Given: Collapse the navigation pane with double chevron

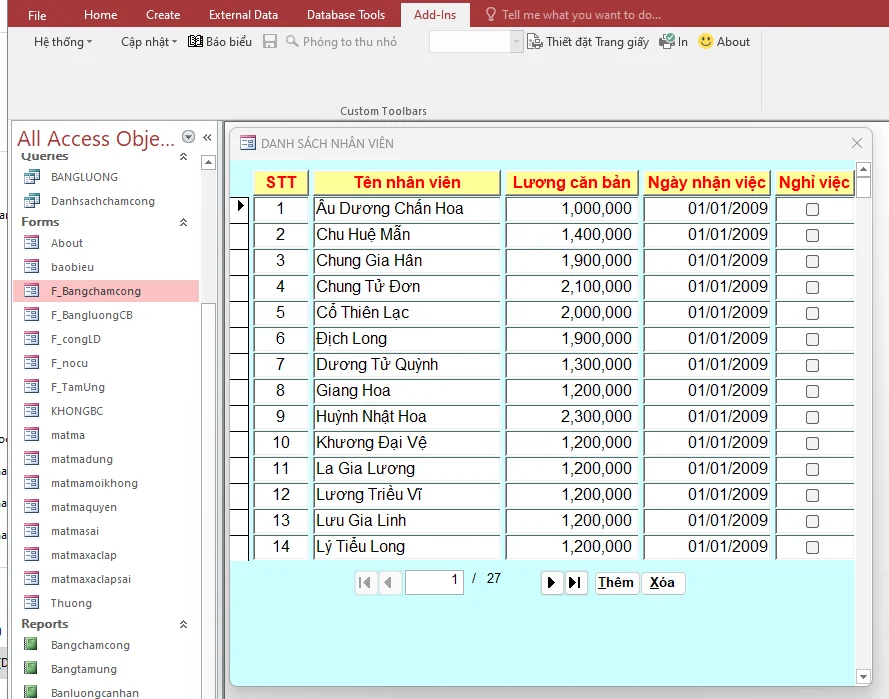Looking at the screenshot, I should pos(207,138).
